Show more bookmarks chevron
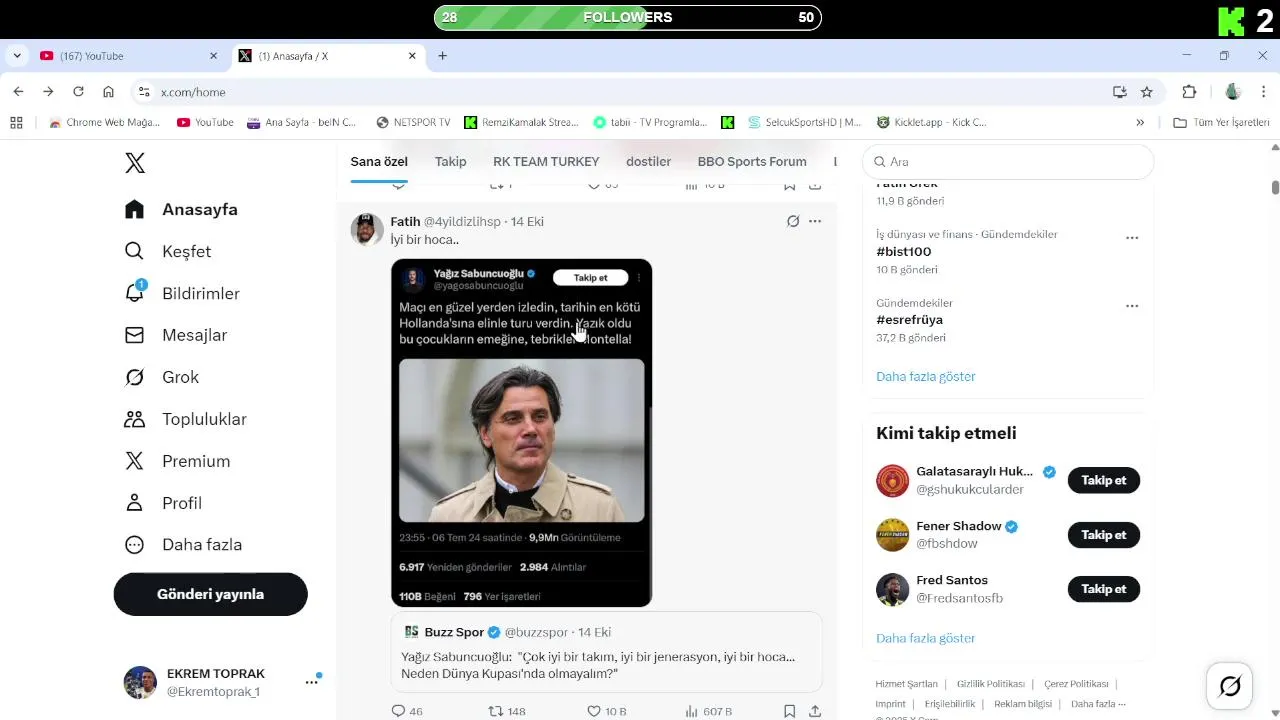The image size is (1280, 720). (1140, 122)
